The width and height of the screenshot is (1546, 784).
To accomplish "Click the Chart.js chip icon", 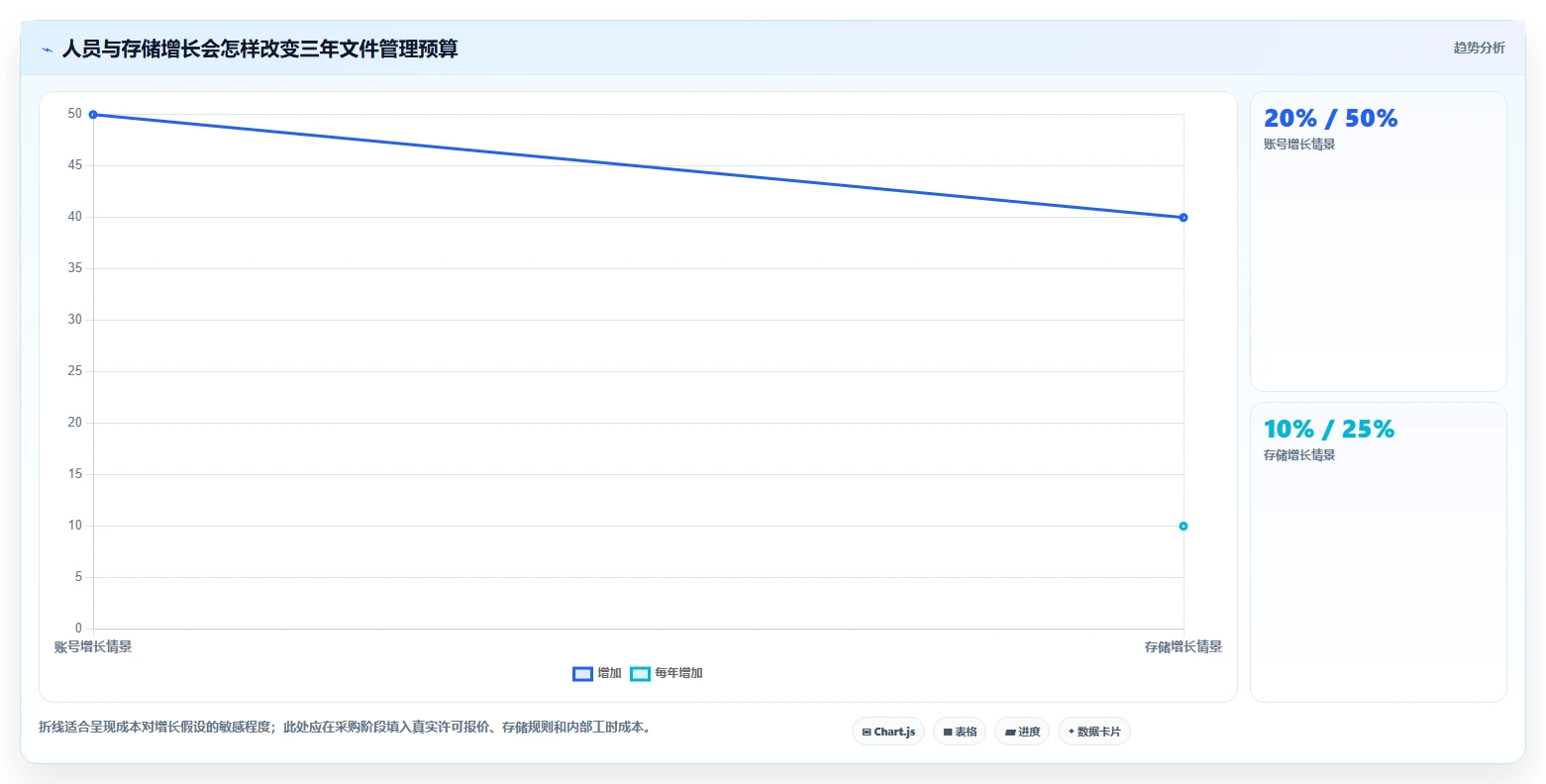I will coord(867,733).
